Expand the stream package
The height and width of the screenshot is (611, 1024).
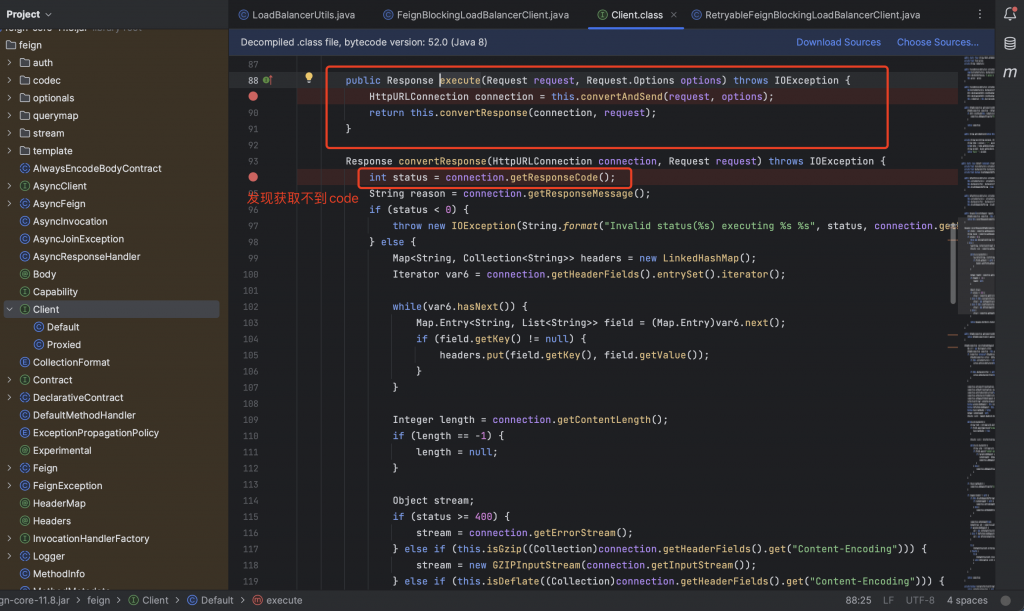[x=9, y=133]
